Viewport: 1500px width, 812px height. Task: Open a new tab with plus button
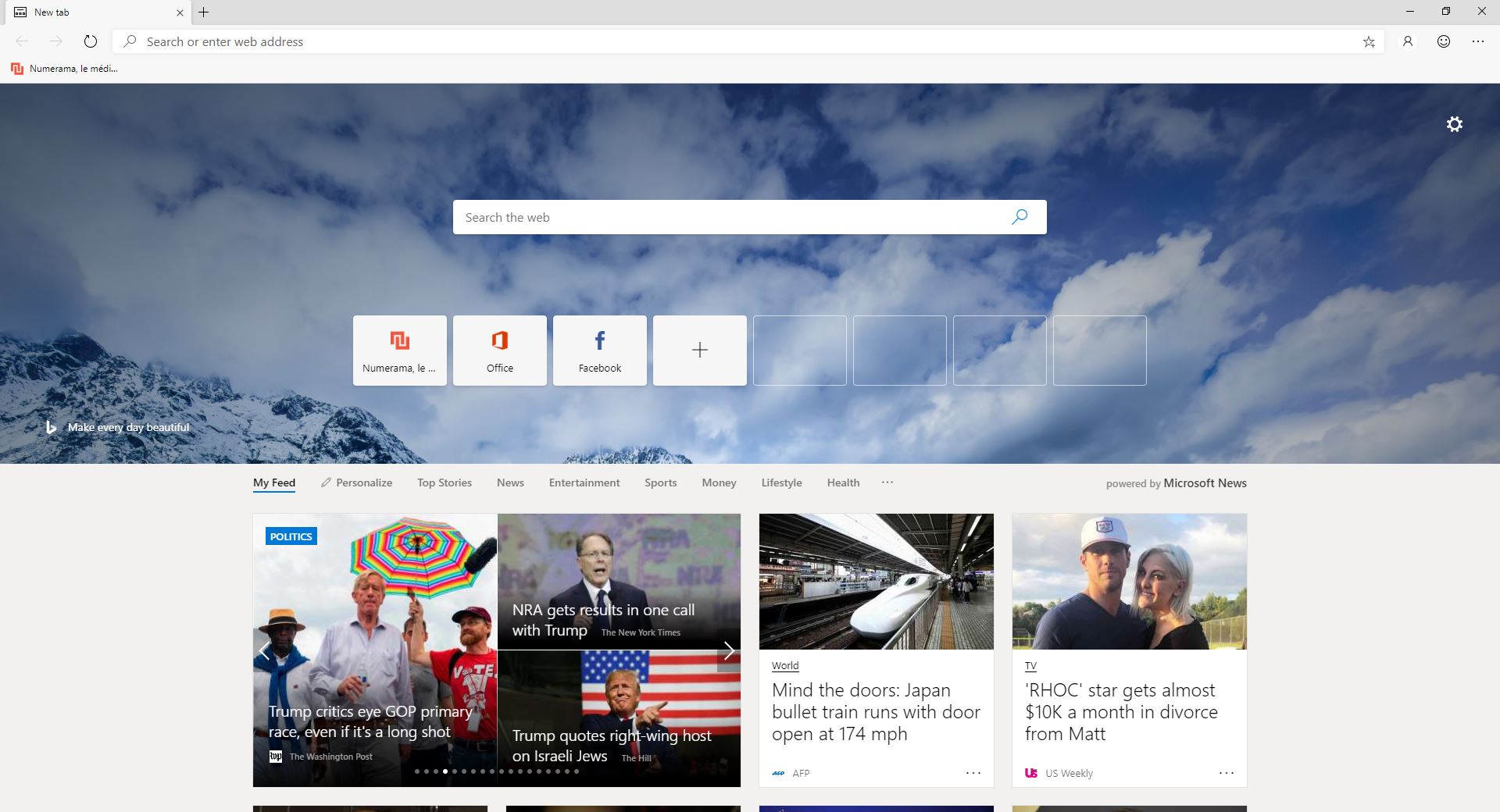[203, 12]
